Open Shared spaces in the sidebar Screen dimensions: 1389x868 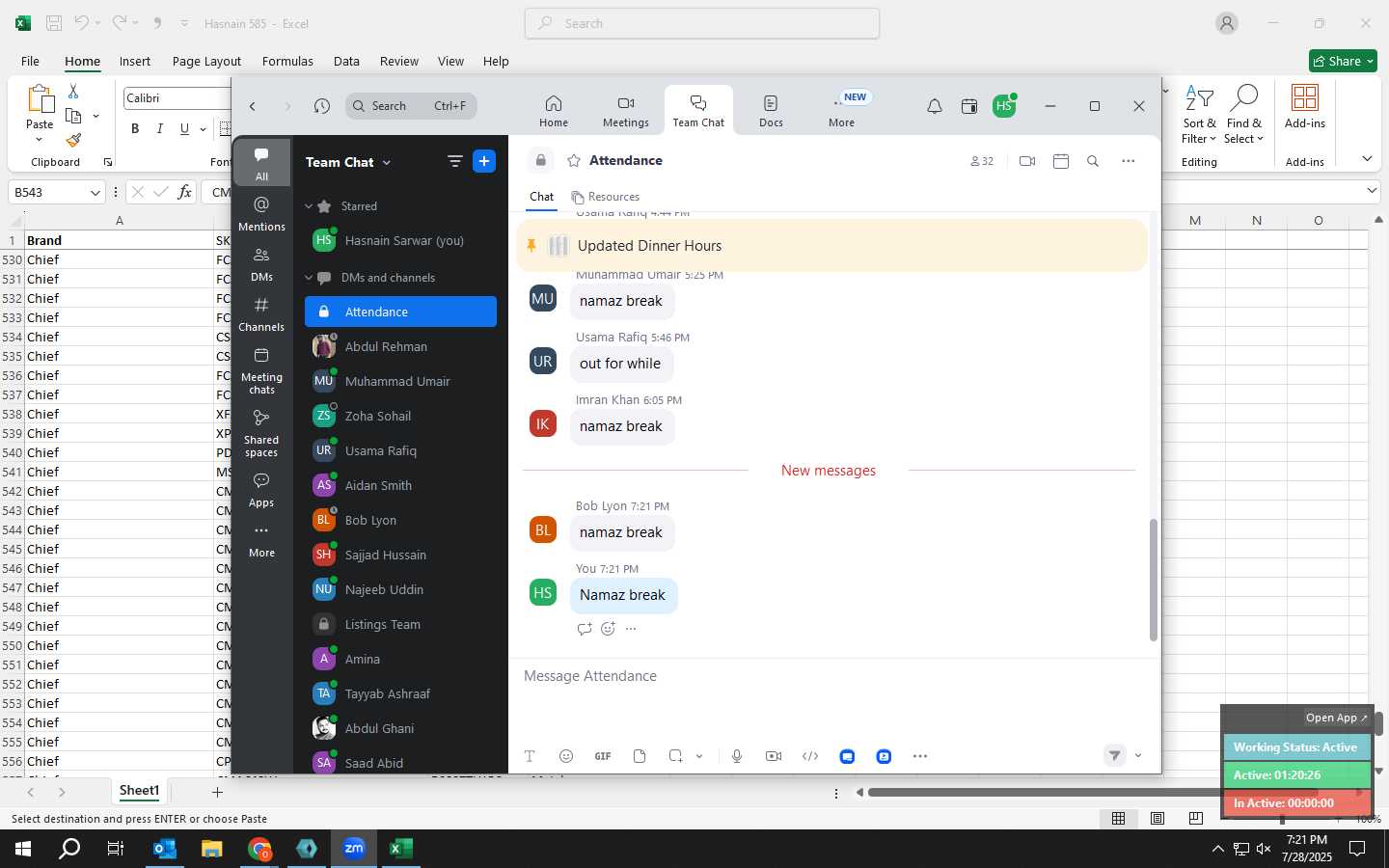261,433
